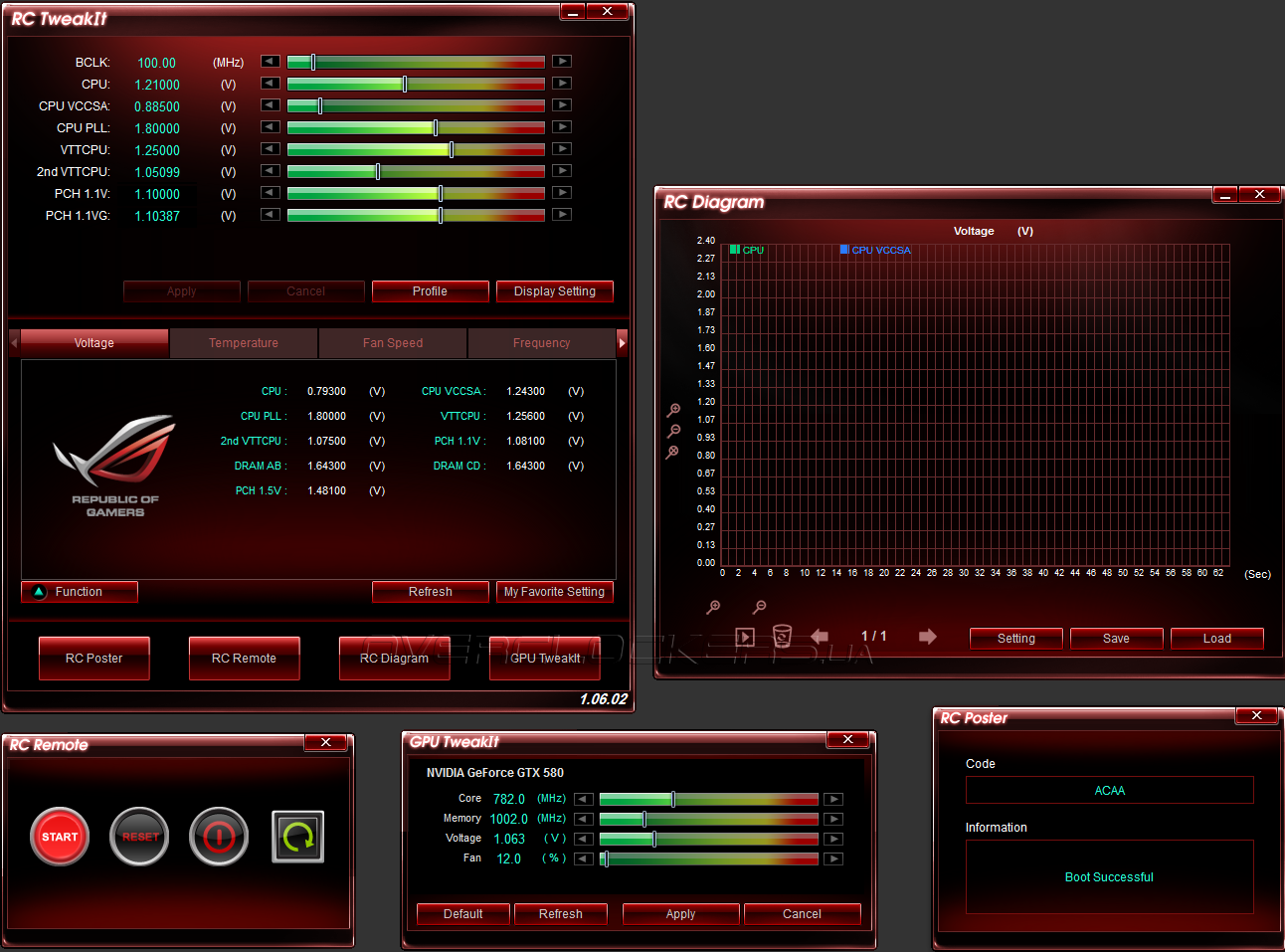This screenshot has width=1285, height=952.
Task: Lower the CPU voltage using its left arrow
Action: point(271,84)
